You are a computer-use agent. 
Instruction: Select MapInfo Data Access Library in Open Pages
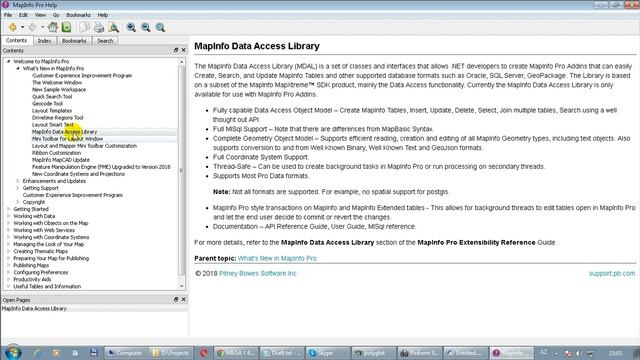point(34,309)
